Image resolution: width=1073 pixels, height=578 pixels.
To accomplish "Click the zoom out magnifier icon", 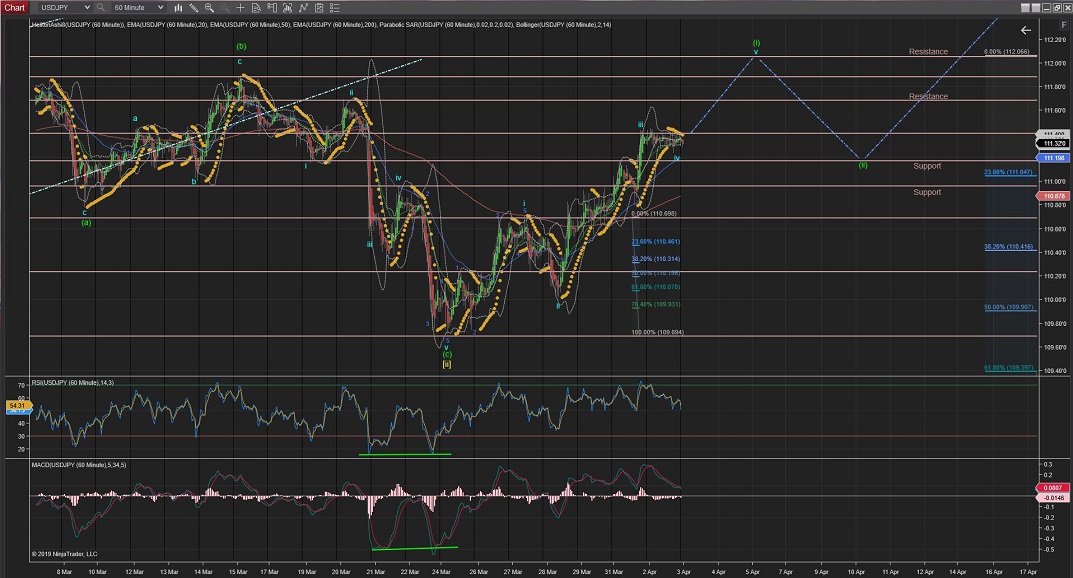I will pyautogui.click(x=224, y=8).
